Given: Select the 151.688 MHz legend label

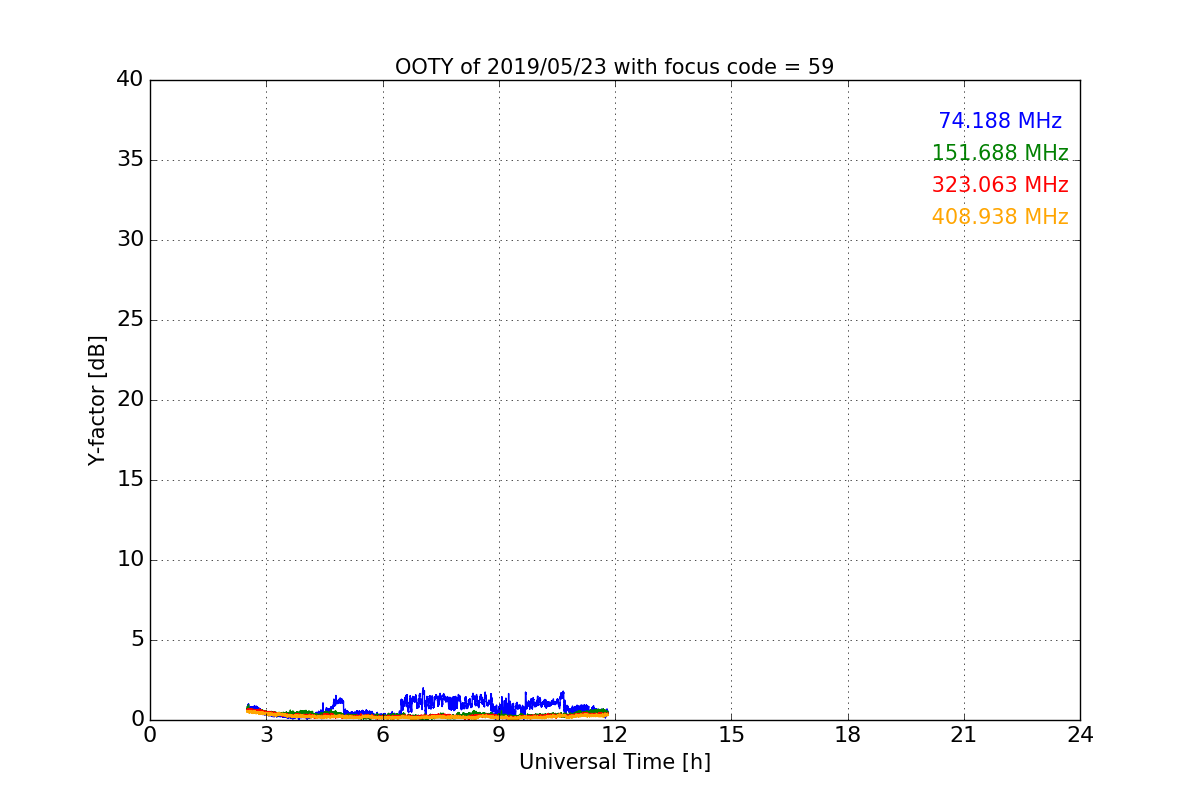Looking at the screenshot, I should [1000, 153].
